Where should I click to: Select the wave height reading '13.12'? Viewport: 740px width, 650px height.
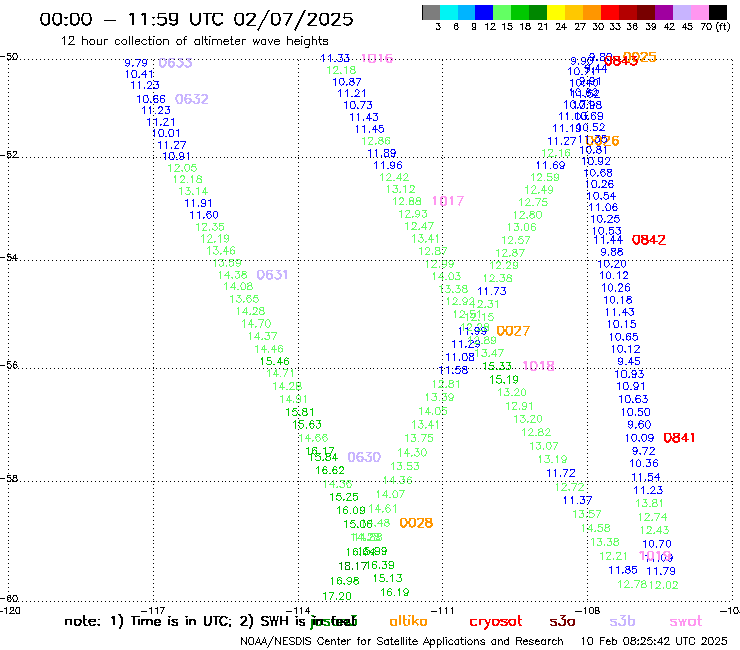(x=401, y=189)
